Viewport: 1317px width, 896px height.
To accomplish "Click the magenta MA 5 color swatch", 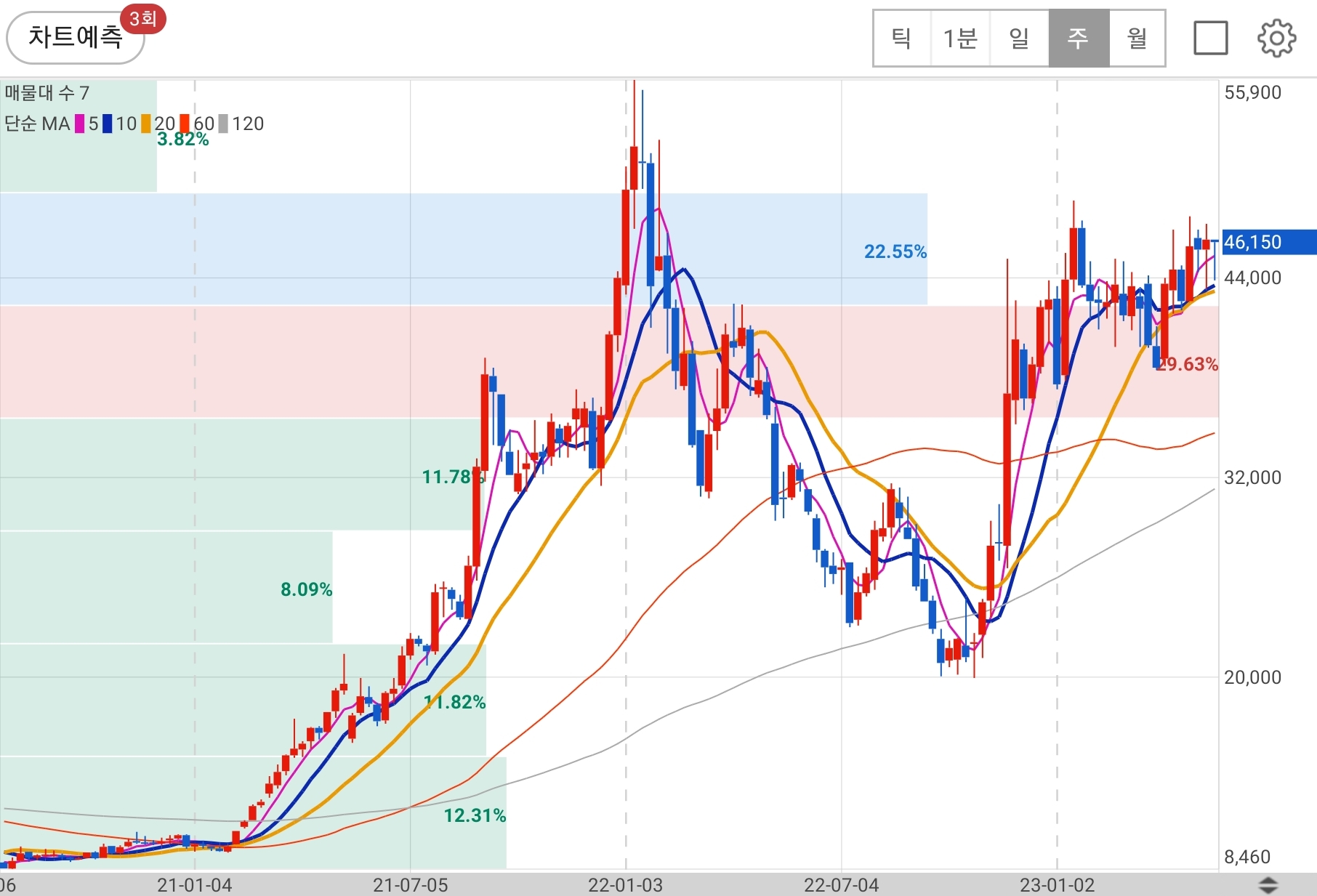I will point(80,124).
